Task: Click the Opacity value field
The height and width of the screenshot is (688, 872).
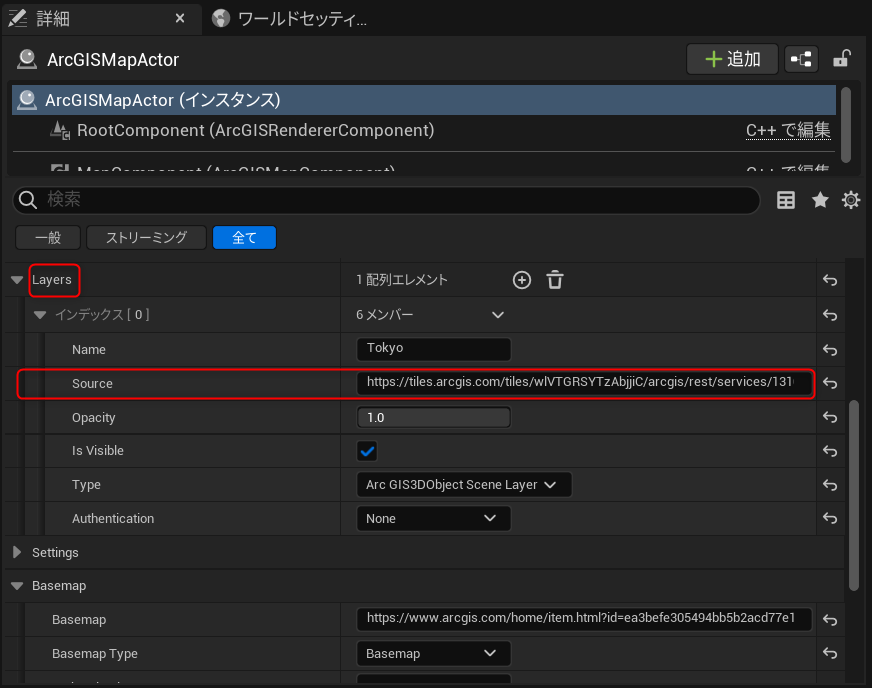Action: point(434,417)
